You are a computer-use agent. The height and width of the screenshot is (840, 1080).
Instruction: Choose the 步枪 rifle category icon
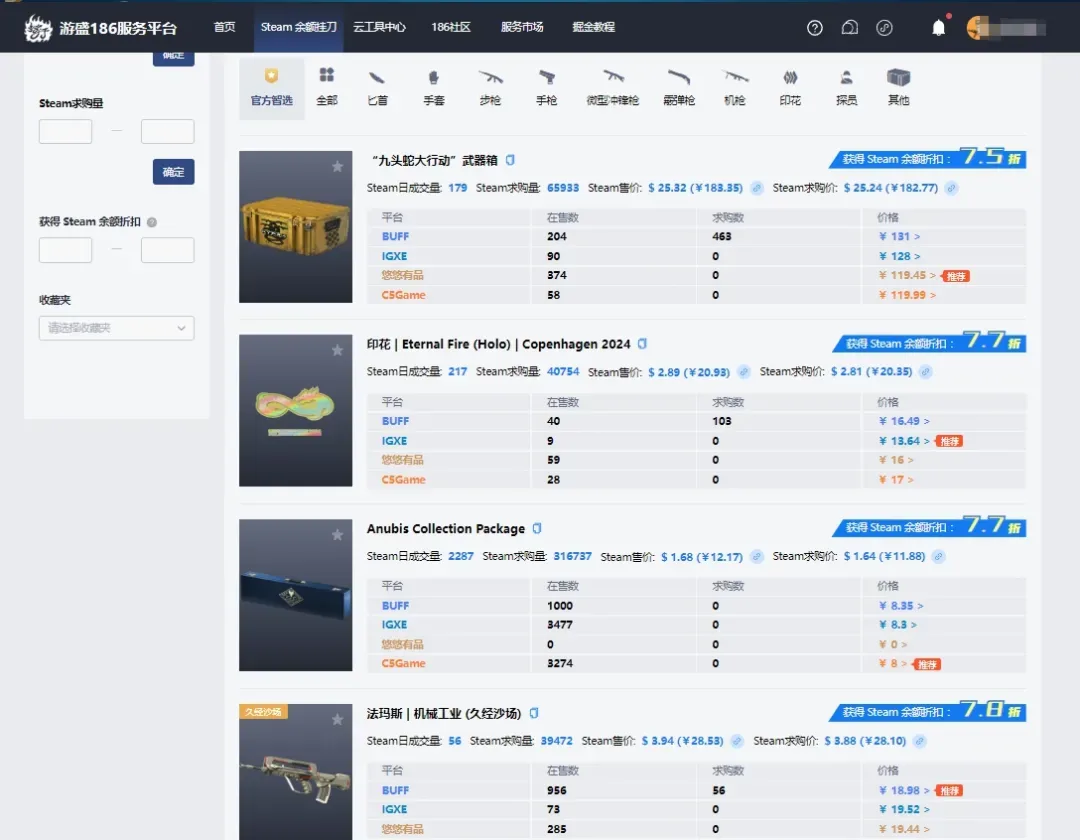tap(490, 87)
